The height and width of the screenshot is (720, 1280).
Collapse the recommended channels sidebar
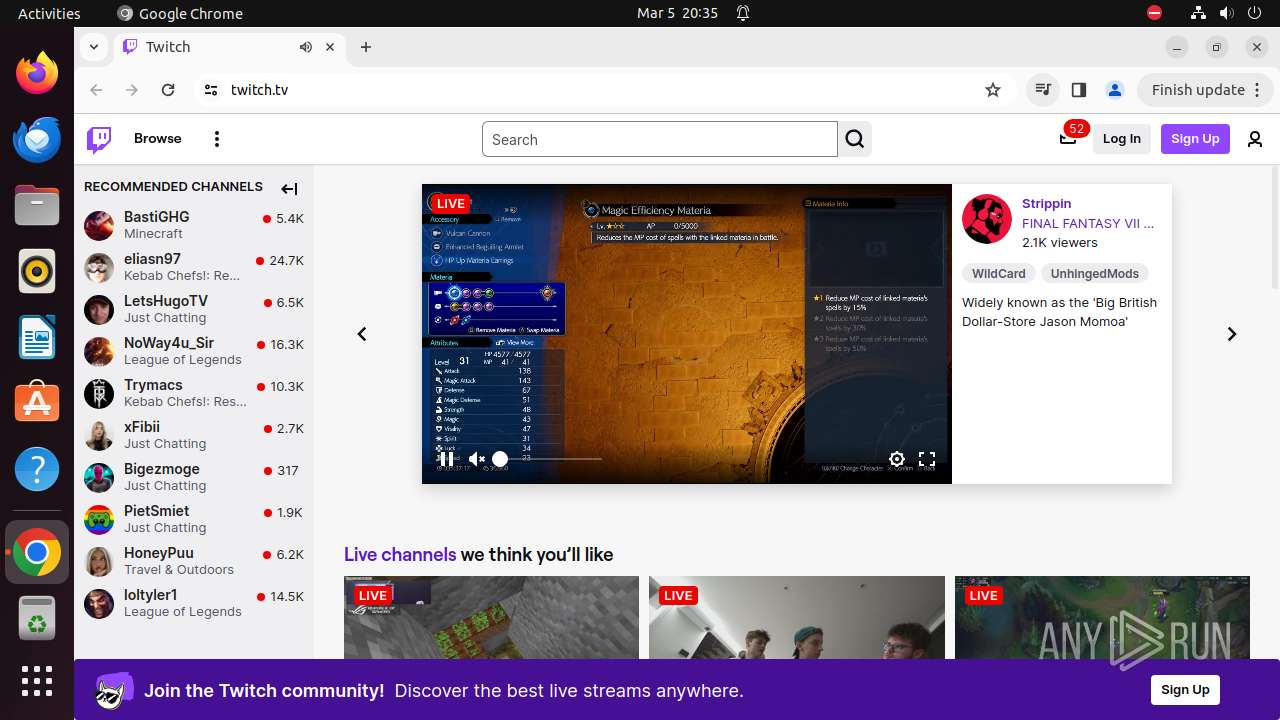point(289,188)
